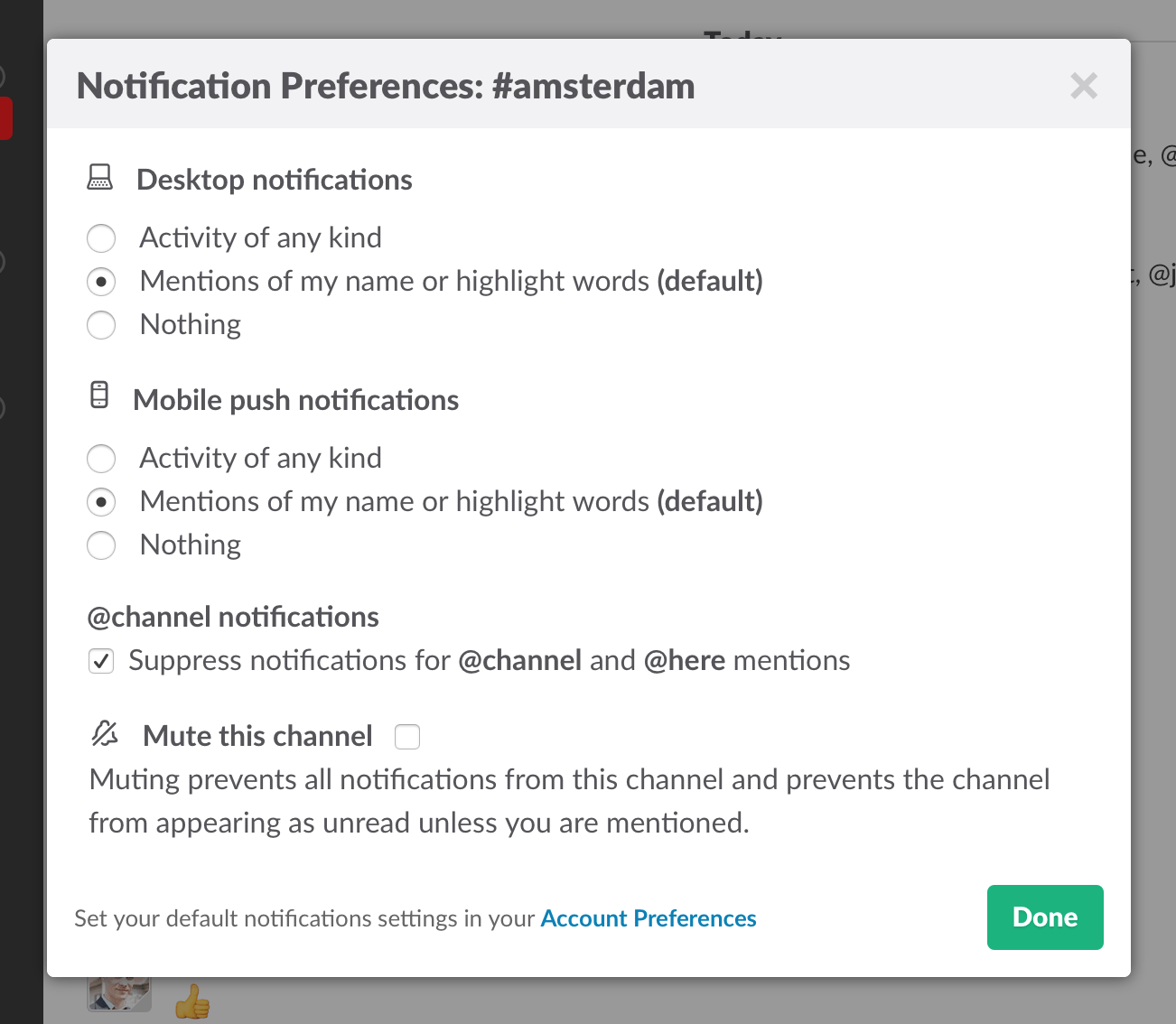The height and width of the screenshot is (1024, 1176).
Task: Click the Done button
Action: click(1045, 917)
